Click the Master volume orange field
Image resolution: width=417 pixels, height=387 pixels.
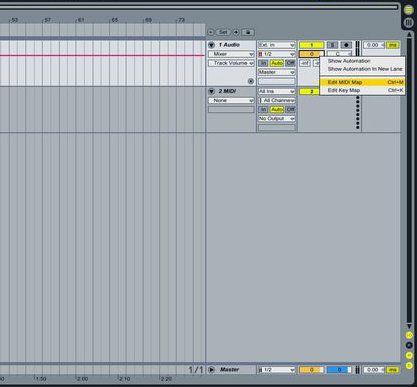(311, 370)
